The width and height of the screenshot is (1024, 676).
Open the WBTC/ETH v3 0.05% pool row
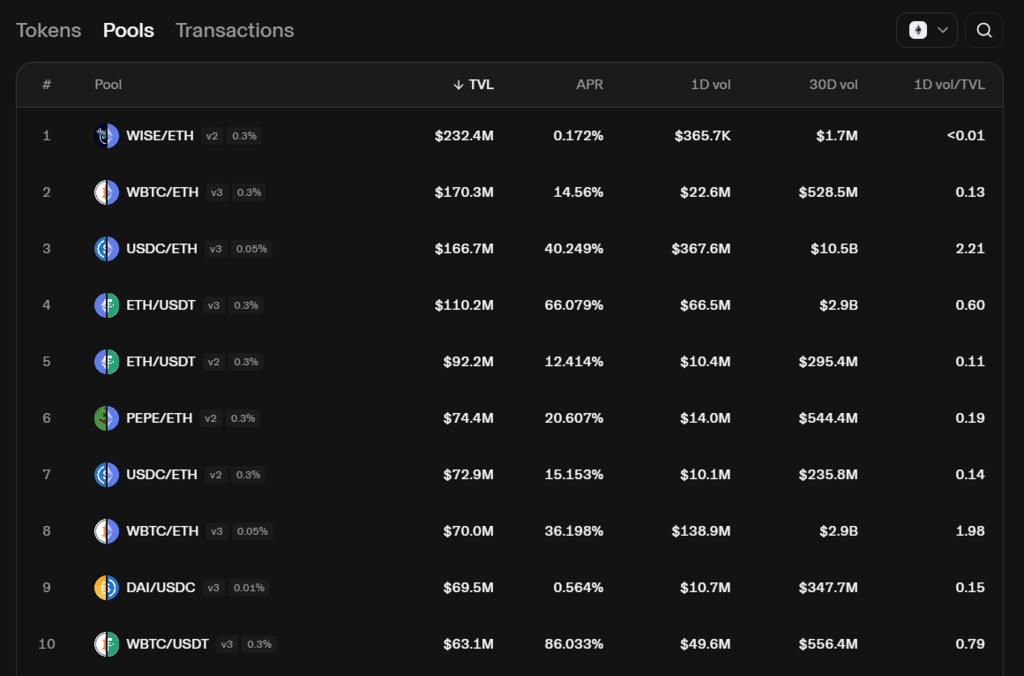tap(509, 531)
